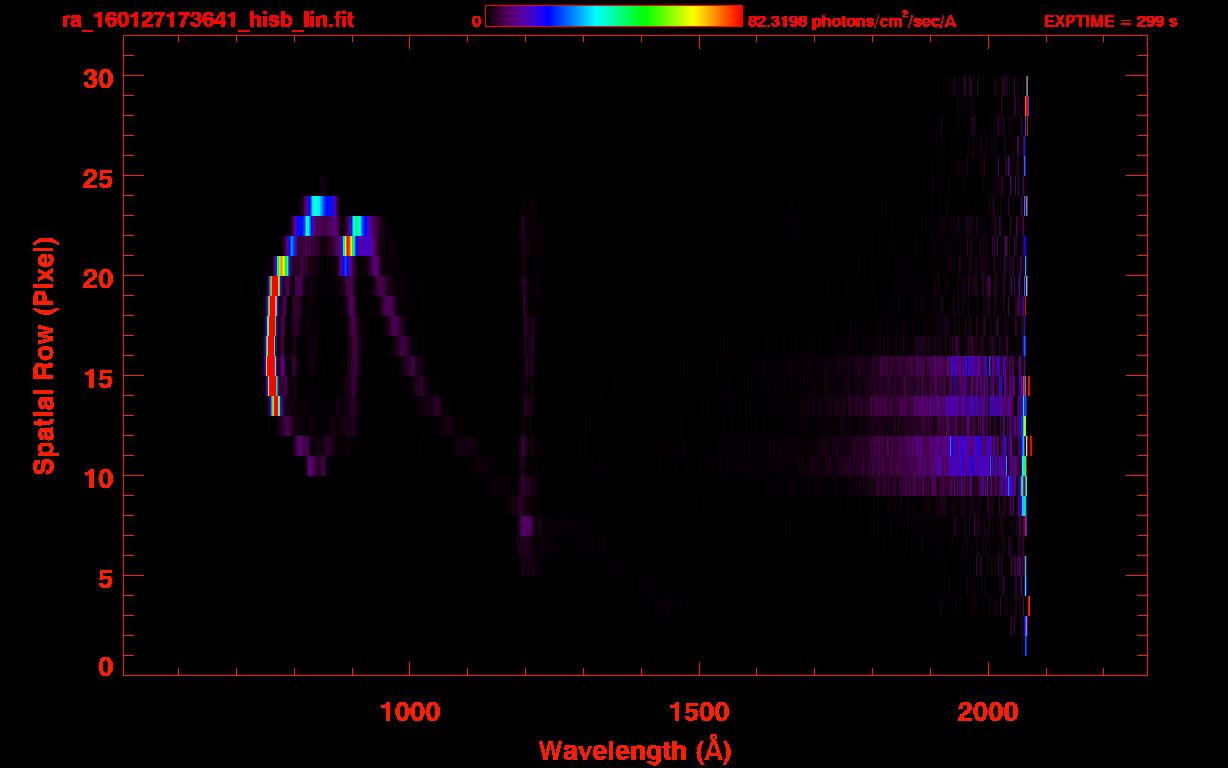The width and height of the screenshot is (1228, 768).
Task: Click the x-axis tick label 1500
Action: click(699, 712)
